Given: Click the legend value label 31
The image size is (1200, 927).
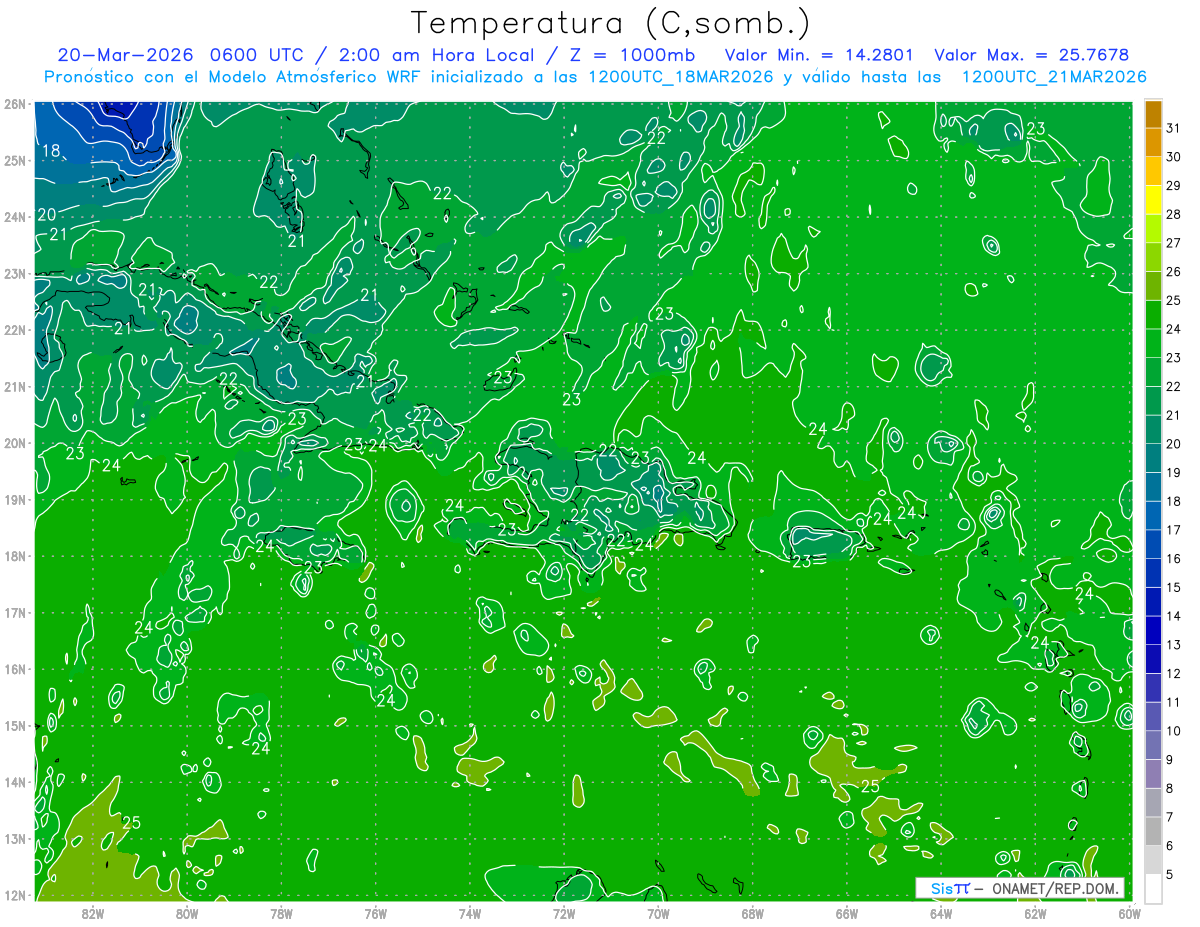Looking at the screenshot, I should pyautogui.click(x=1173, y=127).
